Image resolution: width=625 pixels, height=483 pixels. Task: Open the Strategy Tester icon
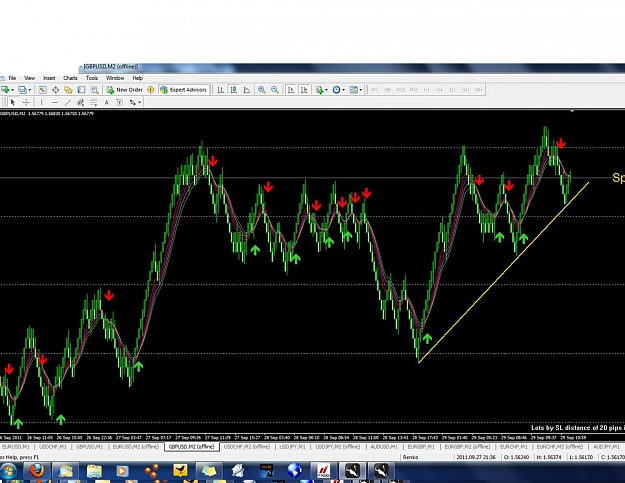tap(94, 90)
